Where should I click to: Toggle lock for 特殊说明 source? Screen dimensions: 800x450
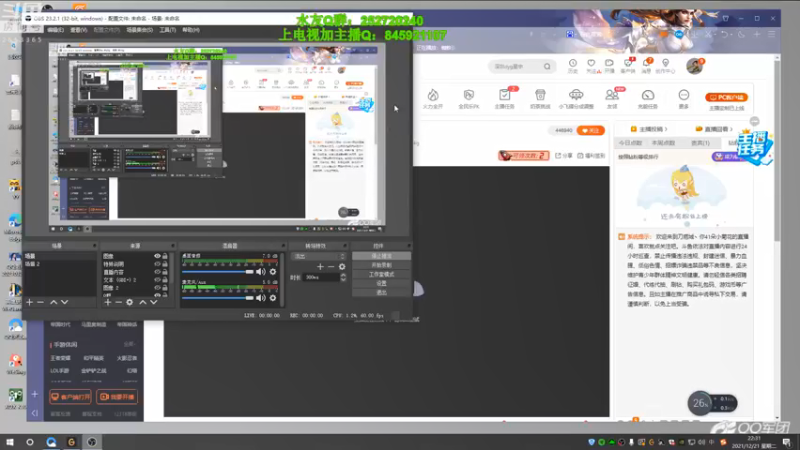pos(165,264)
